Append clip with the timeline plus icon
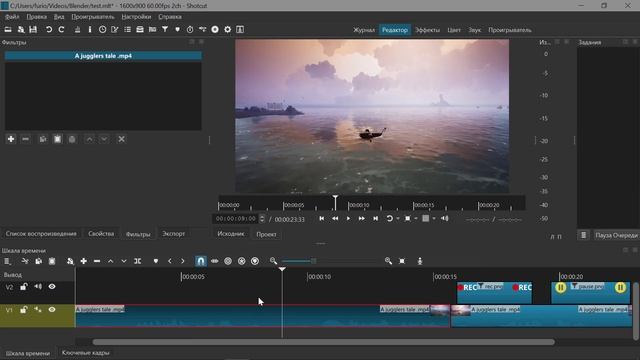 tap(84, 261)
